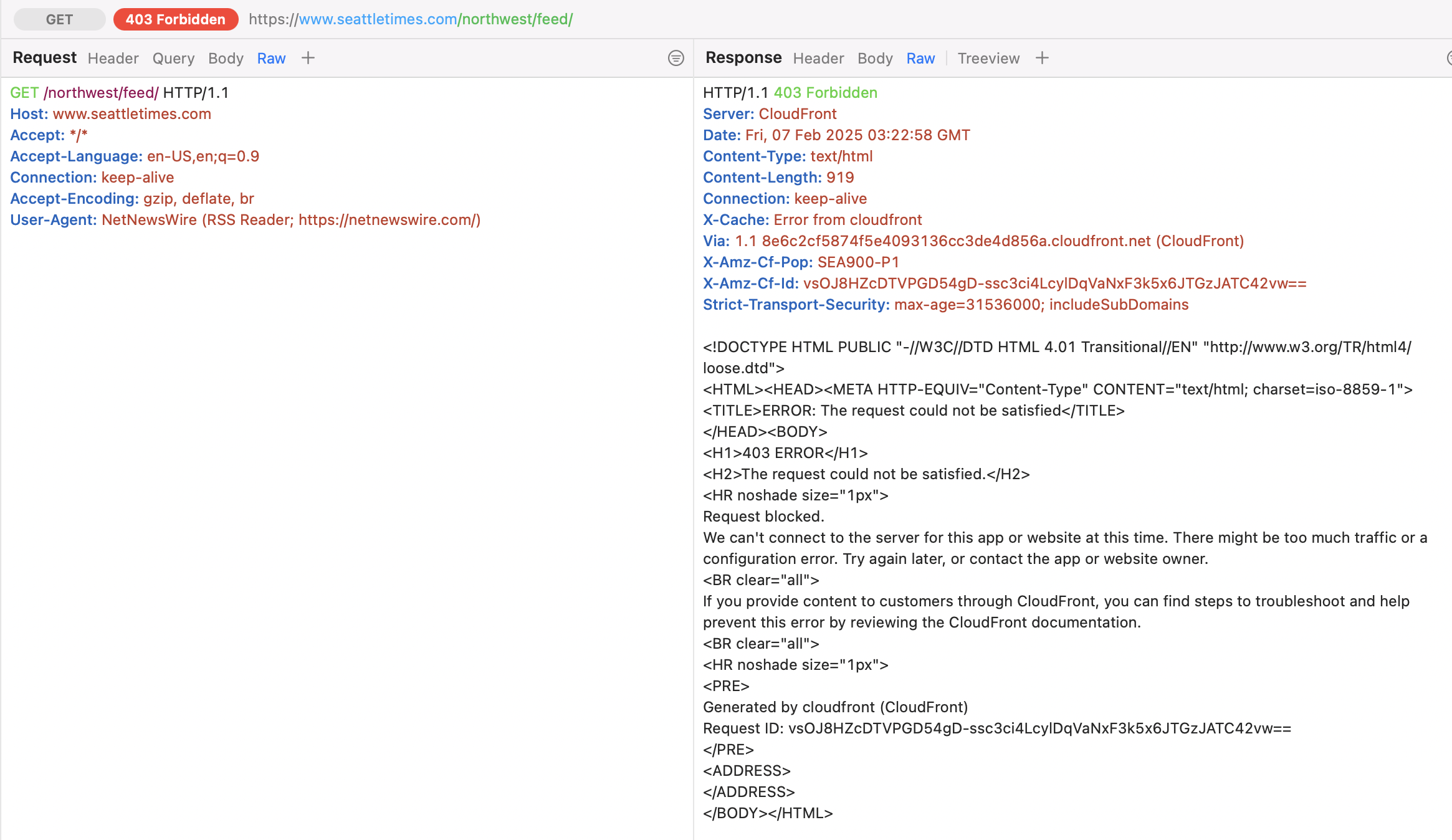Image resolution: width=1452 pixels, height=840 pixels.
Task: Open the Request Header tab
Action: click(x=113, y=58)
